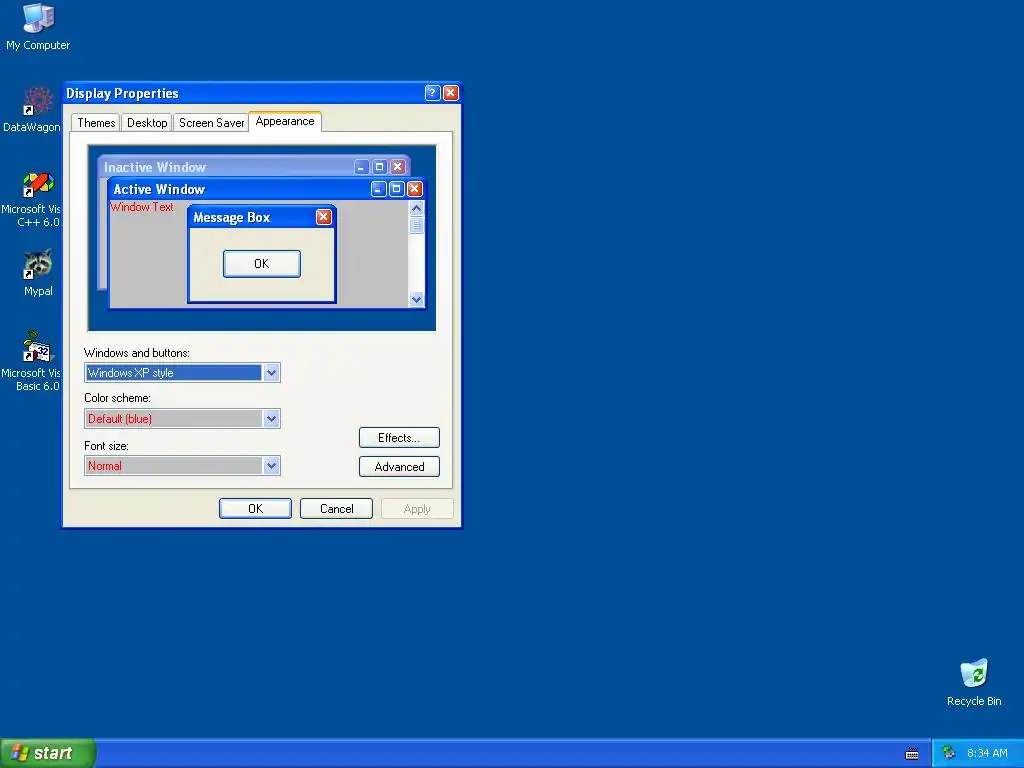Switch to the Themes tab

tap(96, 123)
